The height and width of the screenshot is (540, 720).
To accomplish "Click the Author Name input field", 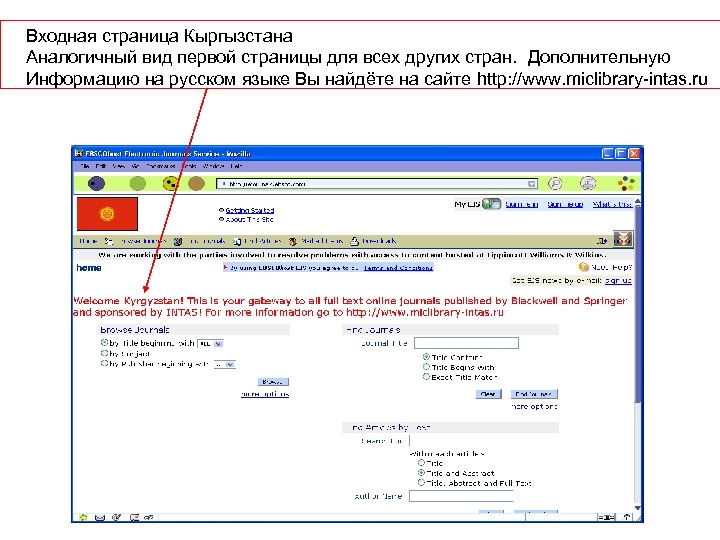I will [461, 496].
